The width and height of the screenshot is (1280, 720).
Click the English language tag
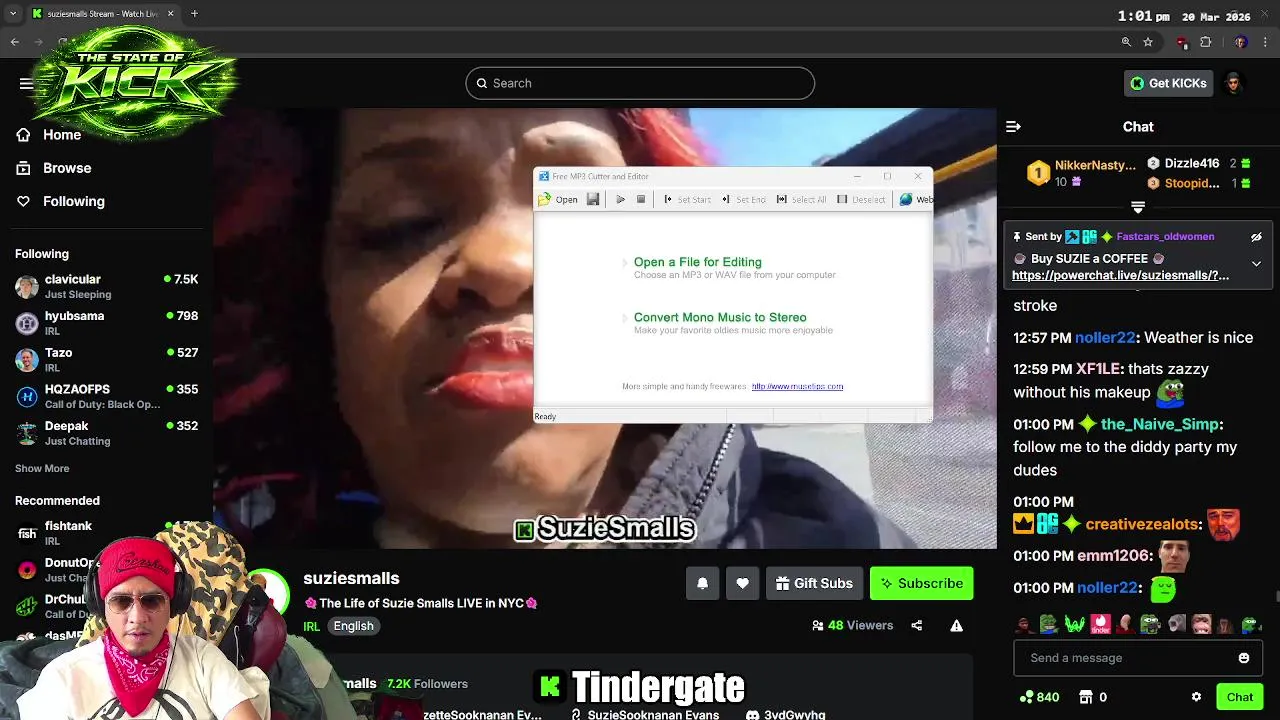353,626
